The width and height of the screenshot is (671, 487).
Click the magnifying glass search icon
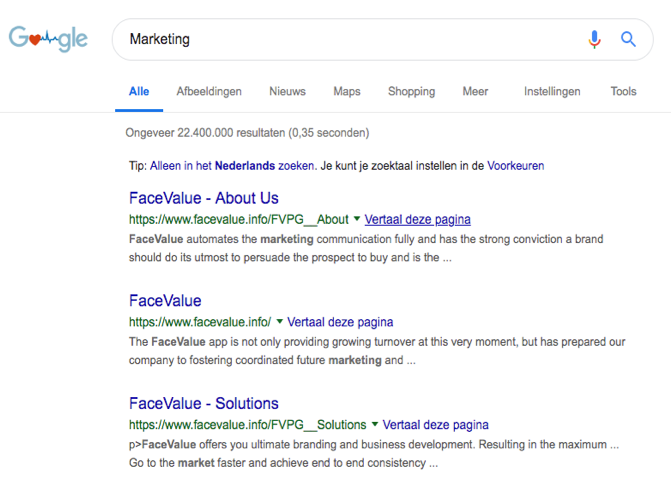coord(628,39)
